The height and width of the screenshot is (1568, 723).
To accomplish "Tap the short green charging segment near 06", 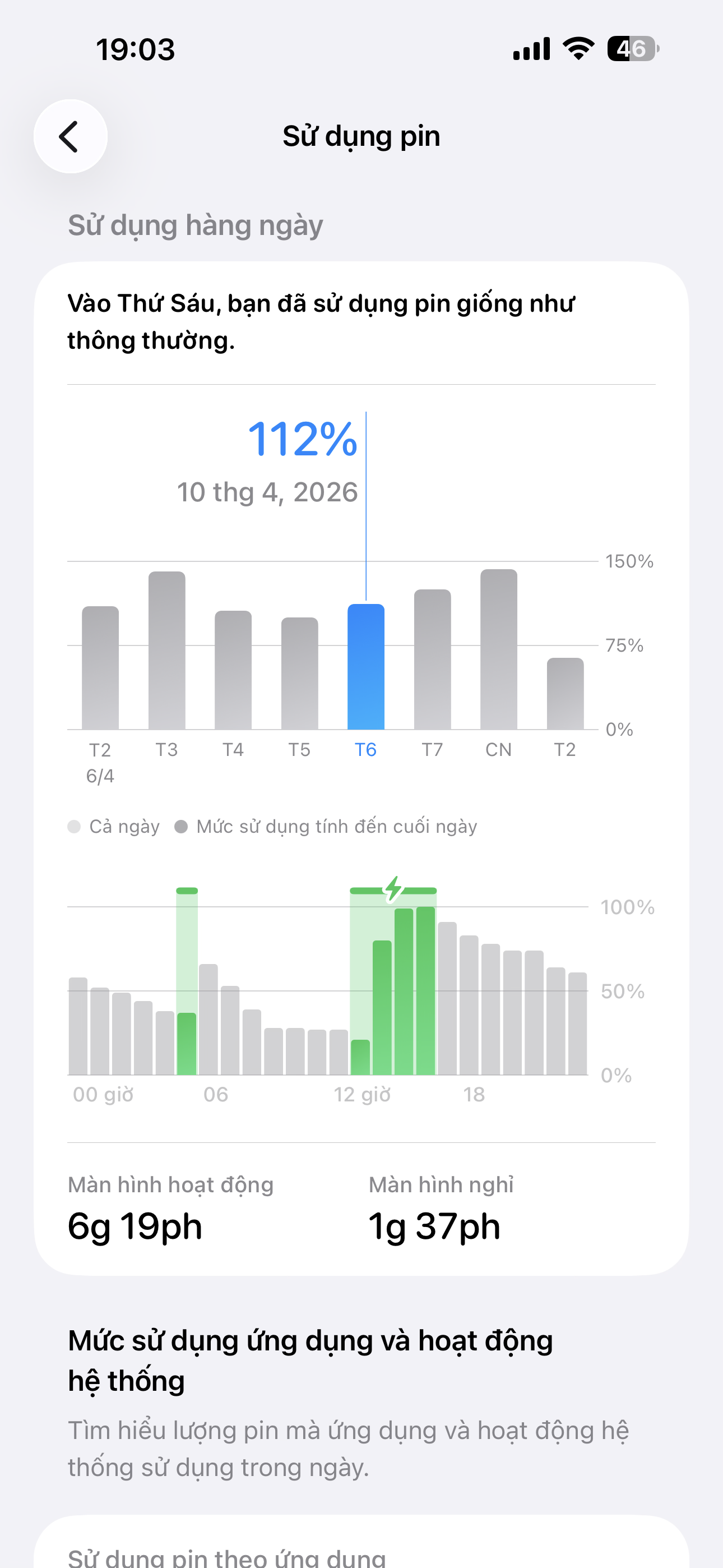I will point(187,891).
